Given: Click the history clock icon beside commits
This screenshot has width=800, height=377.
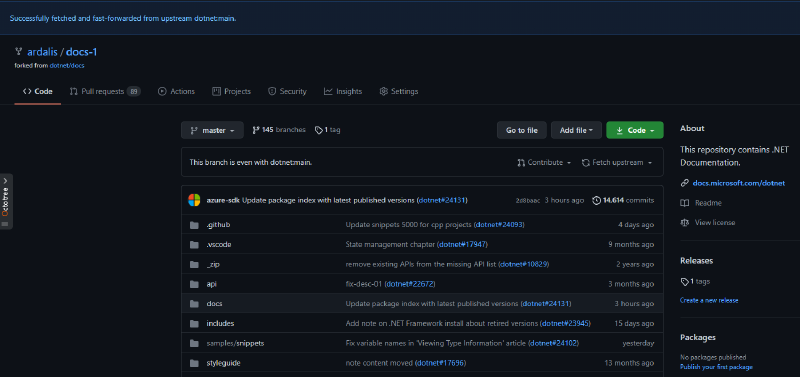Looking at the screenshot, I should coord(596,200).
